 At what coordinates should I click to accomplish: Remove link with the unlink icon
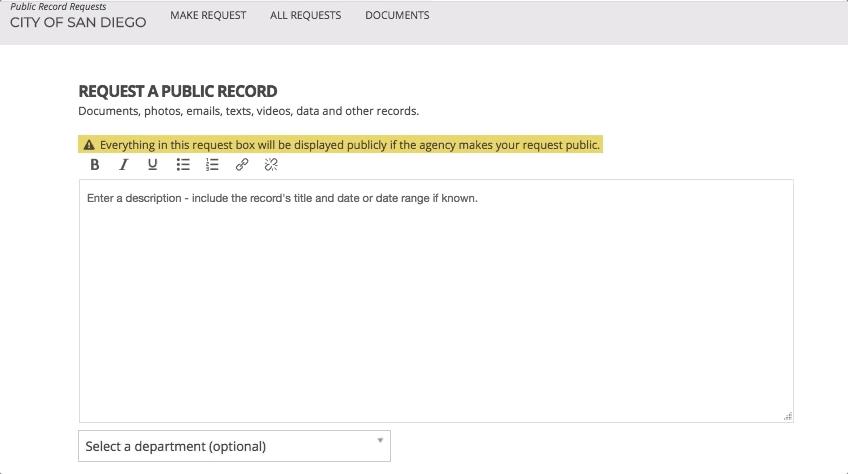(271, 165)
